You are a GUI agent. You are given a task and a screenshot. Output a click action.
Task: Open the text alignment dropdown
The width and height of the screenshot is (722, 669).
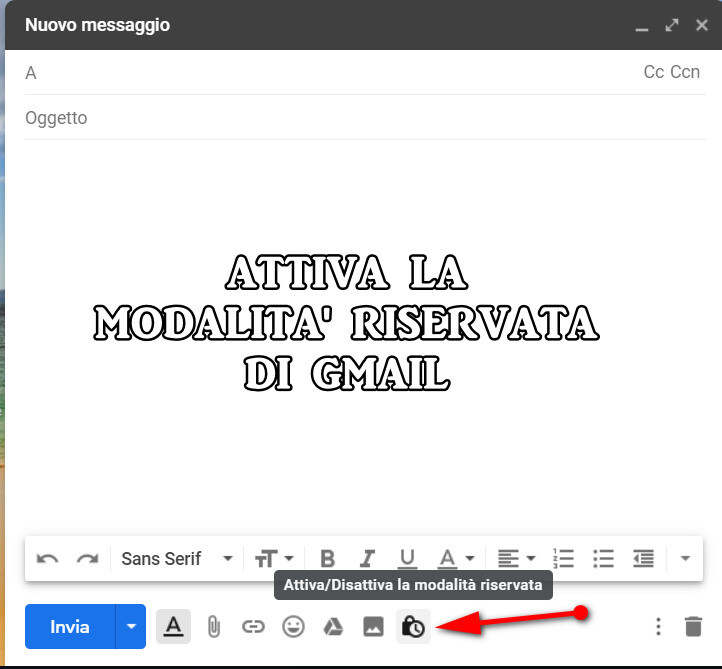(516, 558)
